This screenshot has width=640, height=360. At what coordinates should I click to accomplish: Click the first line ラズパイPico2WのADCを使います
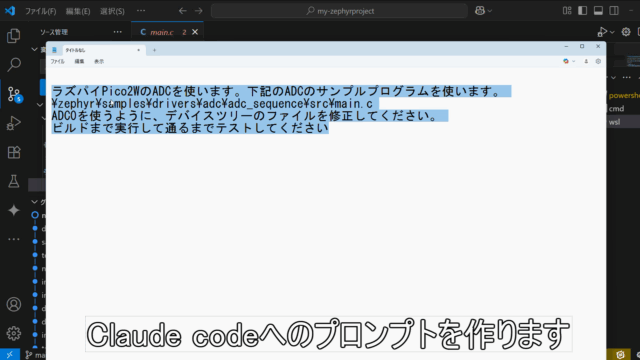277,91
